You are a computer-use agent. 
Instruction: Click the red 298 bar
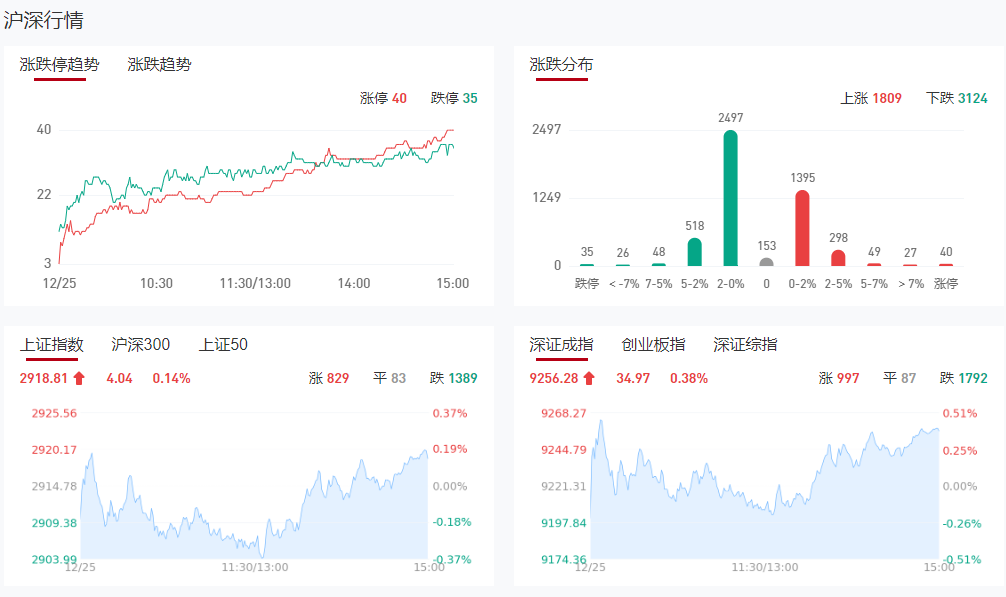click(x=838, y=258)
